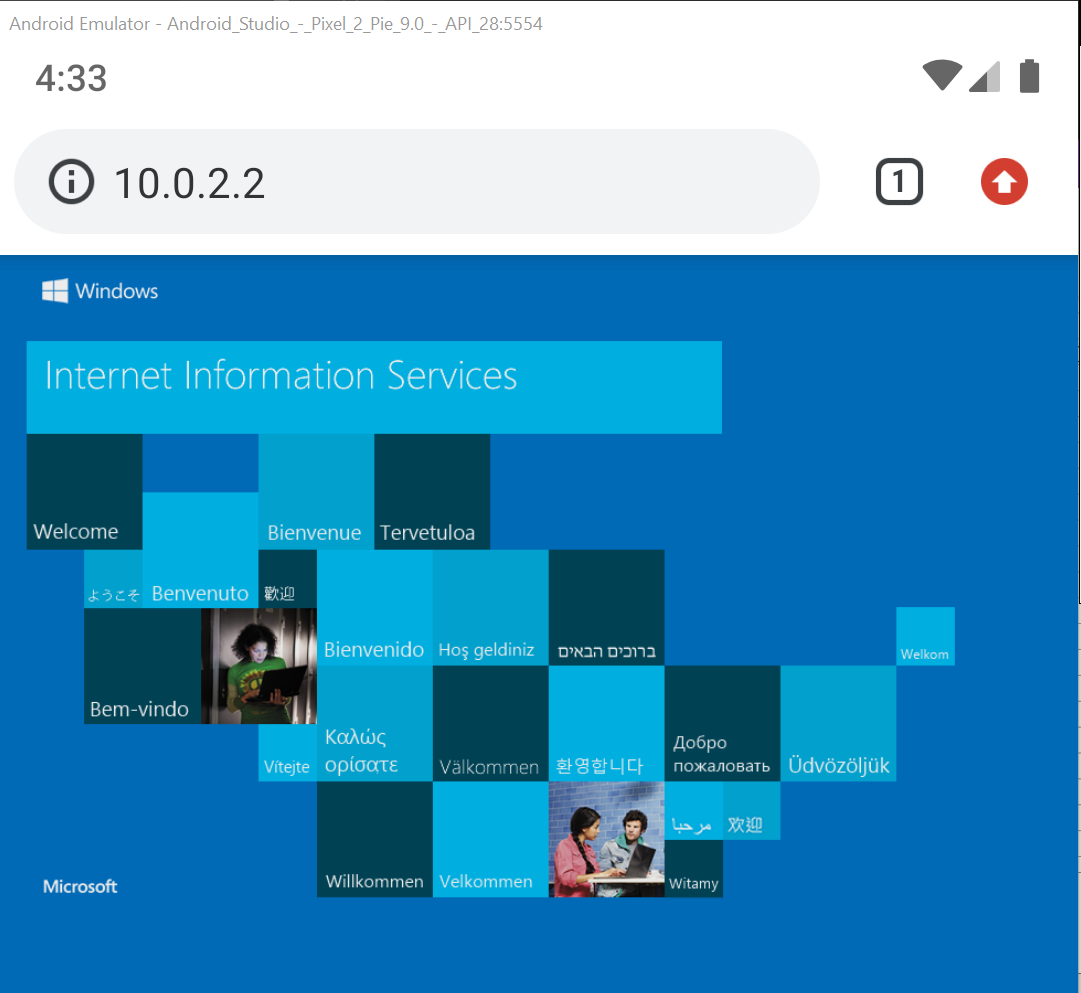Tap the Hoş geldiniz tile
The height and width of the screenshot is (993, 1081).
(x=491, y=608)
